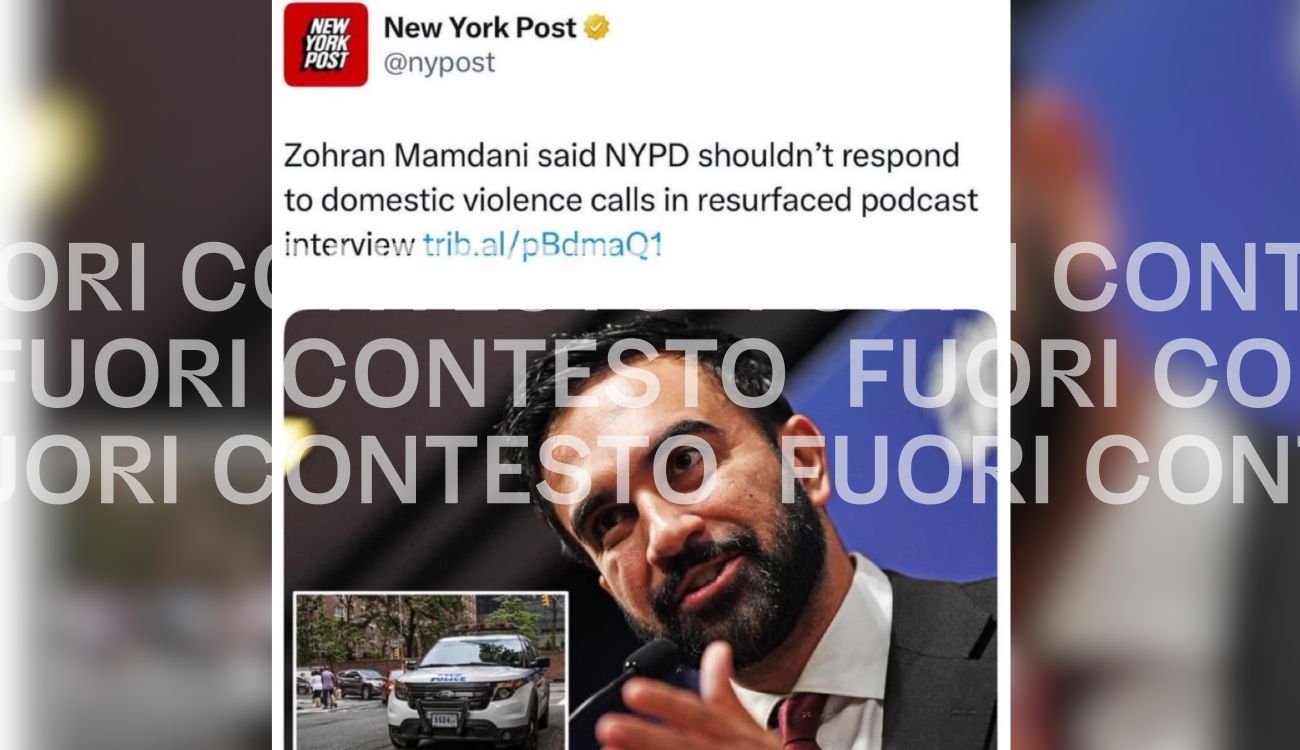Viewport: 1300px width, 750px height.
Task: Open the main photo of bearded man
Action: click(640, 530)
